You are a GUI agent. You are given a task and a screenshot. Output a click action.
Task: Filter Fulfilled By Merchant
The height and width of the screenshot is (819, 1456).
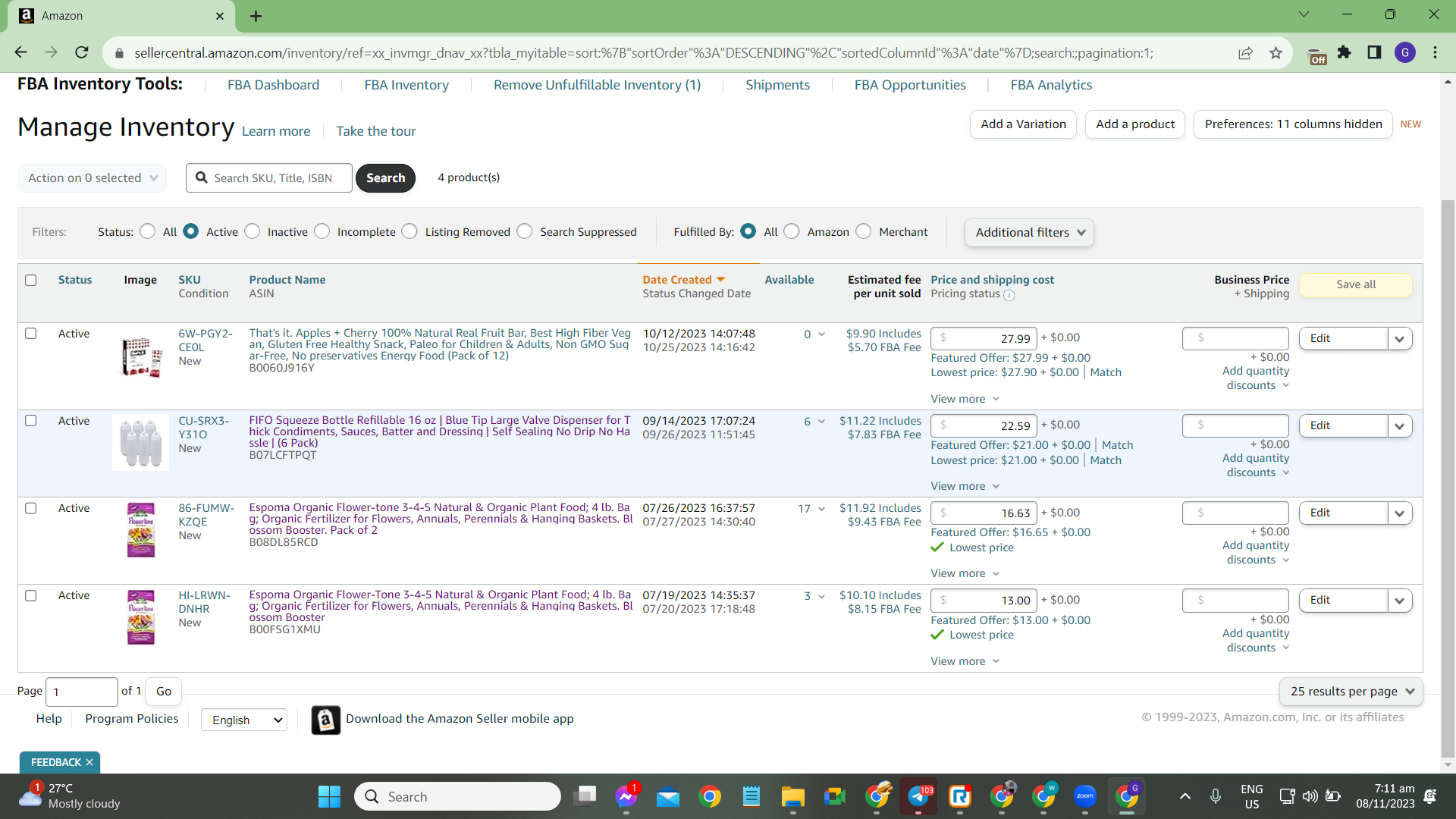pos(864,231)
